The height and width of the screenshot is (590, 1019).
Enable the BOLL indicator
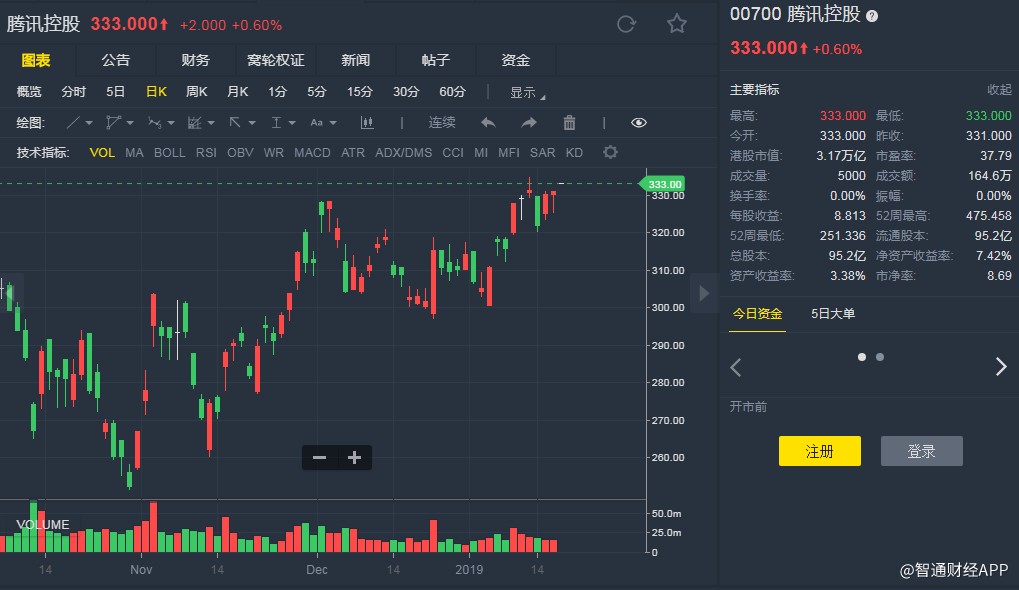coord(170,153)
